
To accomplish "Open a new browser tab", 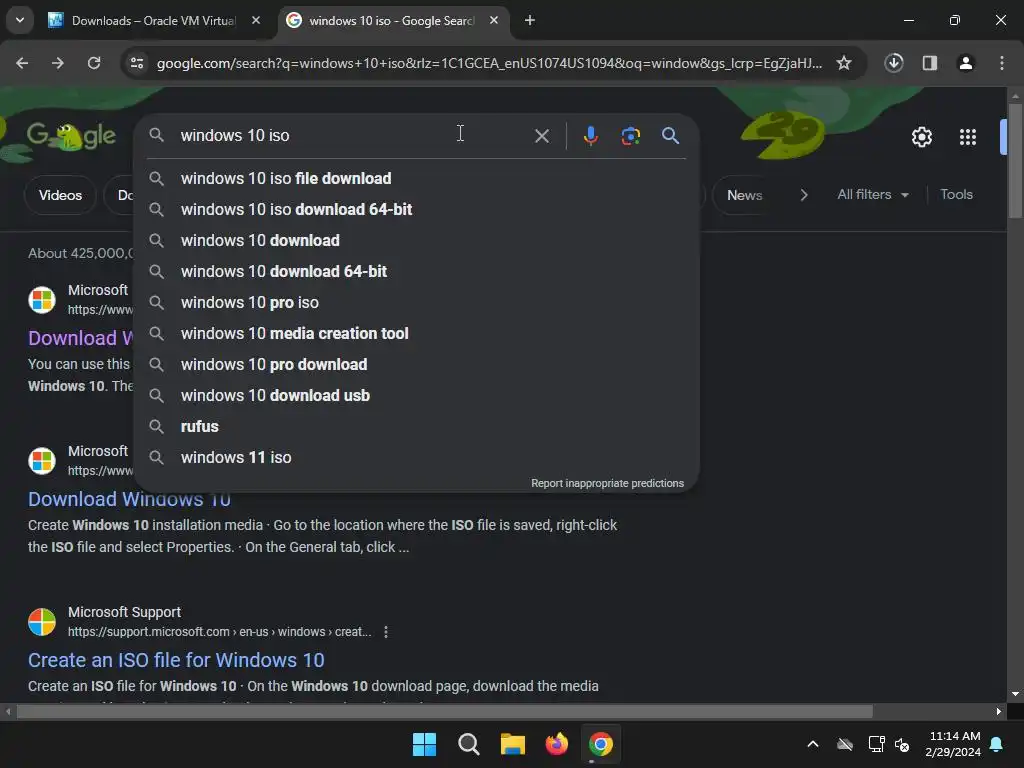I will 530,20.
